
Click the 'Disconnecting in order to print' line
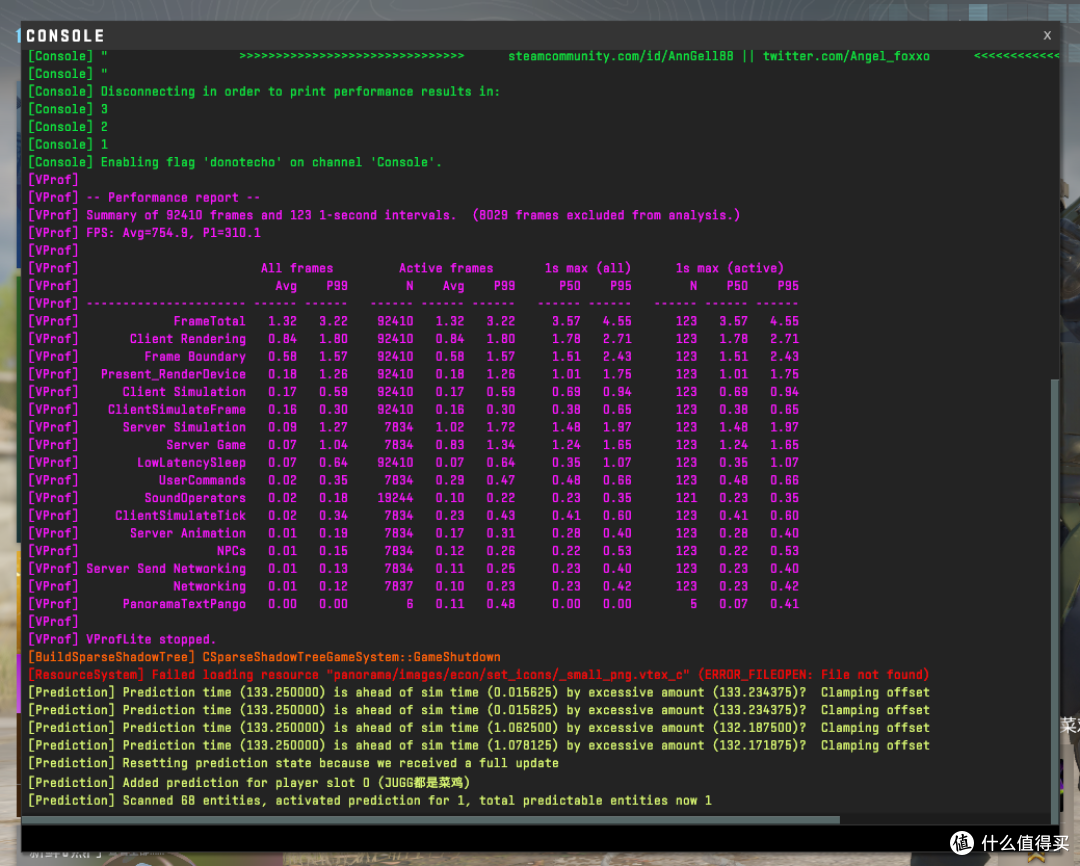[264, 92]
